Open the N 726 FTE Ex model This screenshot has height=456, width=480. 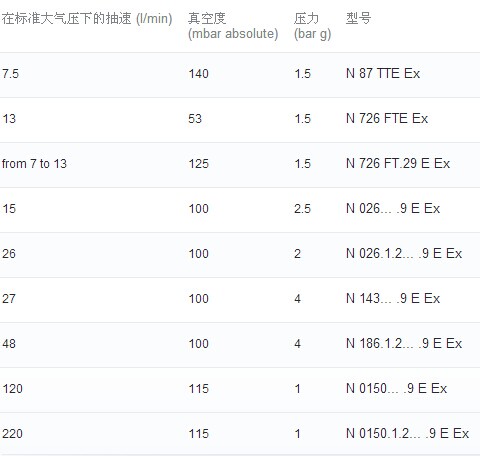(387, 119)
